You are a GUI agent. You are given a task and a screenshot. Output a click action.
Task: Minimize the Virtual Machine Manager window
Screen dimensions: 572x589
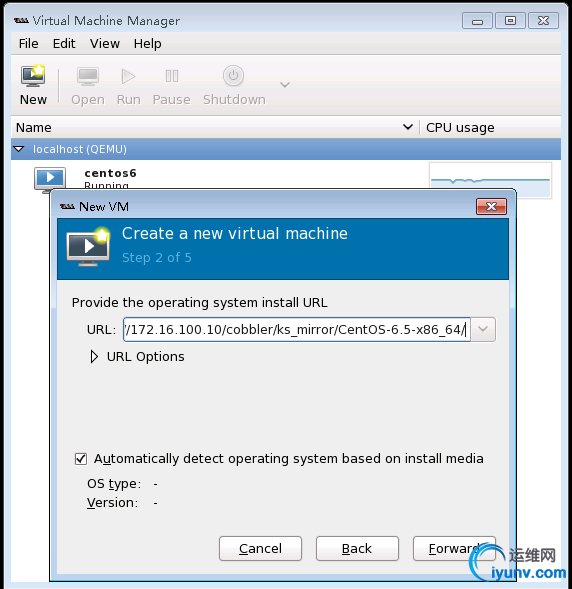477,21
